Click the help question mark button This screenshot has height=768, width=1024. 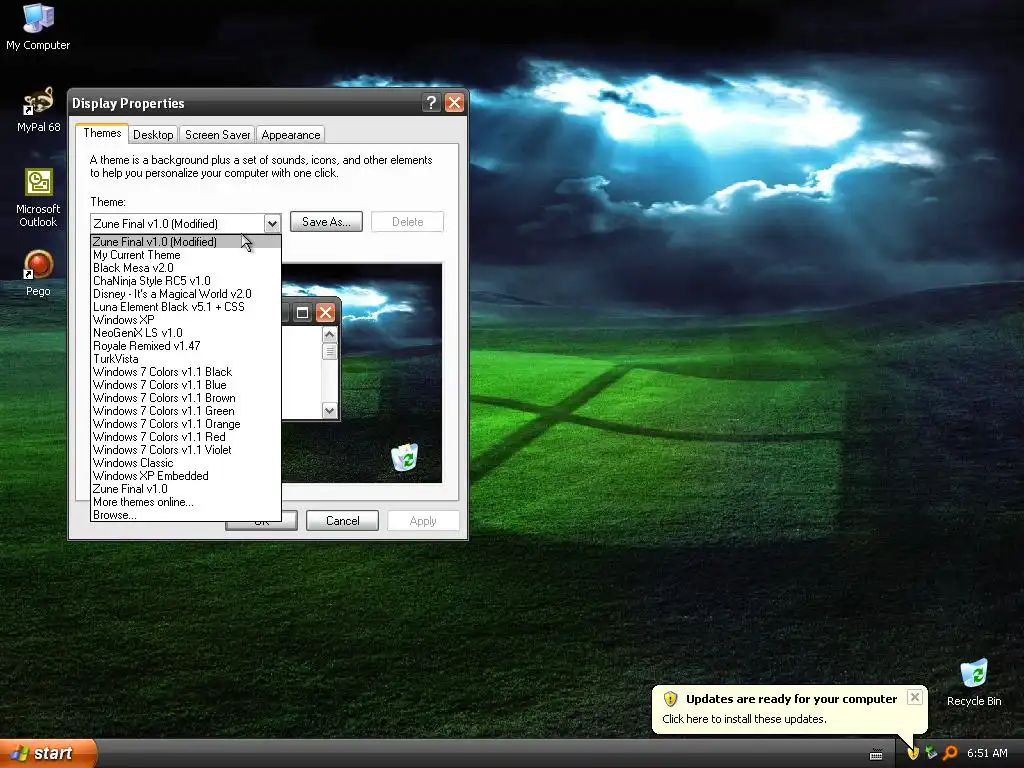pos(431,103)
